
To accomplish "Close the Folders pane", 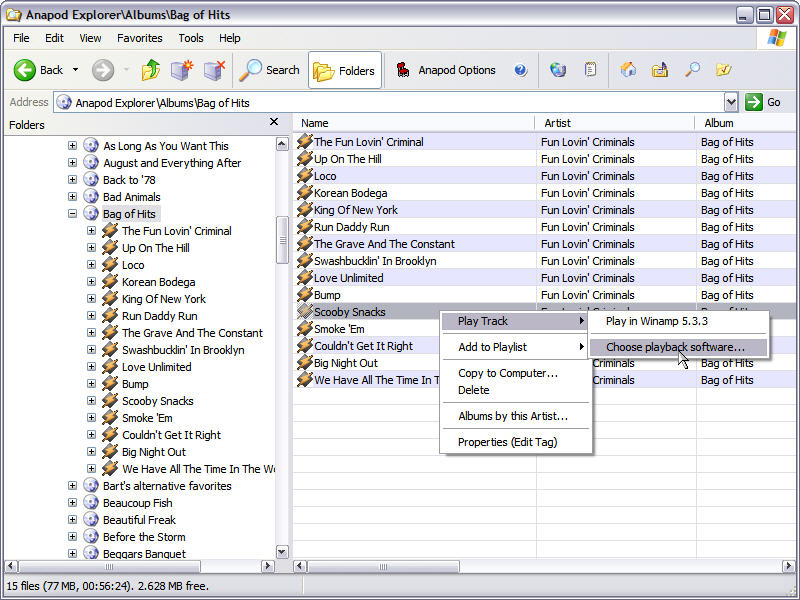I will click(274, 121).
